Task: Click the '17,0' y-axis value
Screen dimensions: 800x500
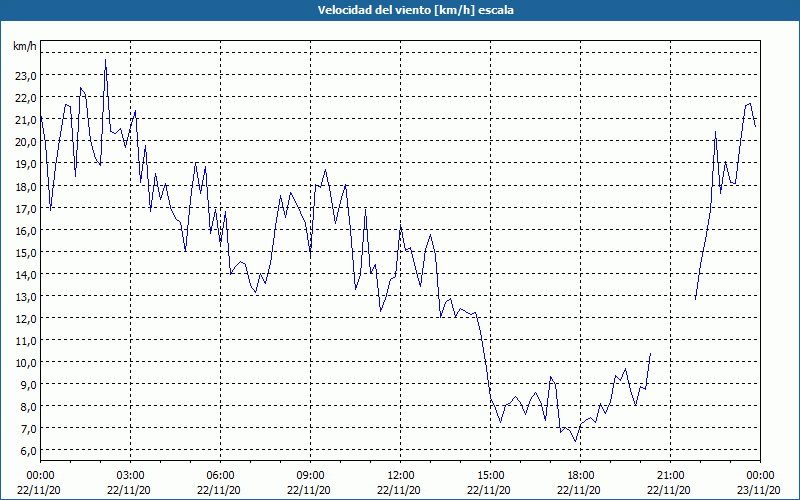Action: click(26, 208)
